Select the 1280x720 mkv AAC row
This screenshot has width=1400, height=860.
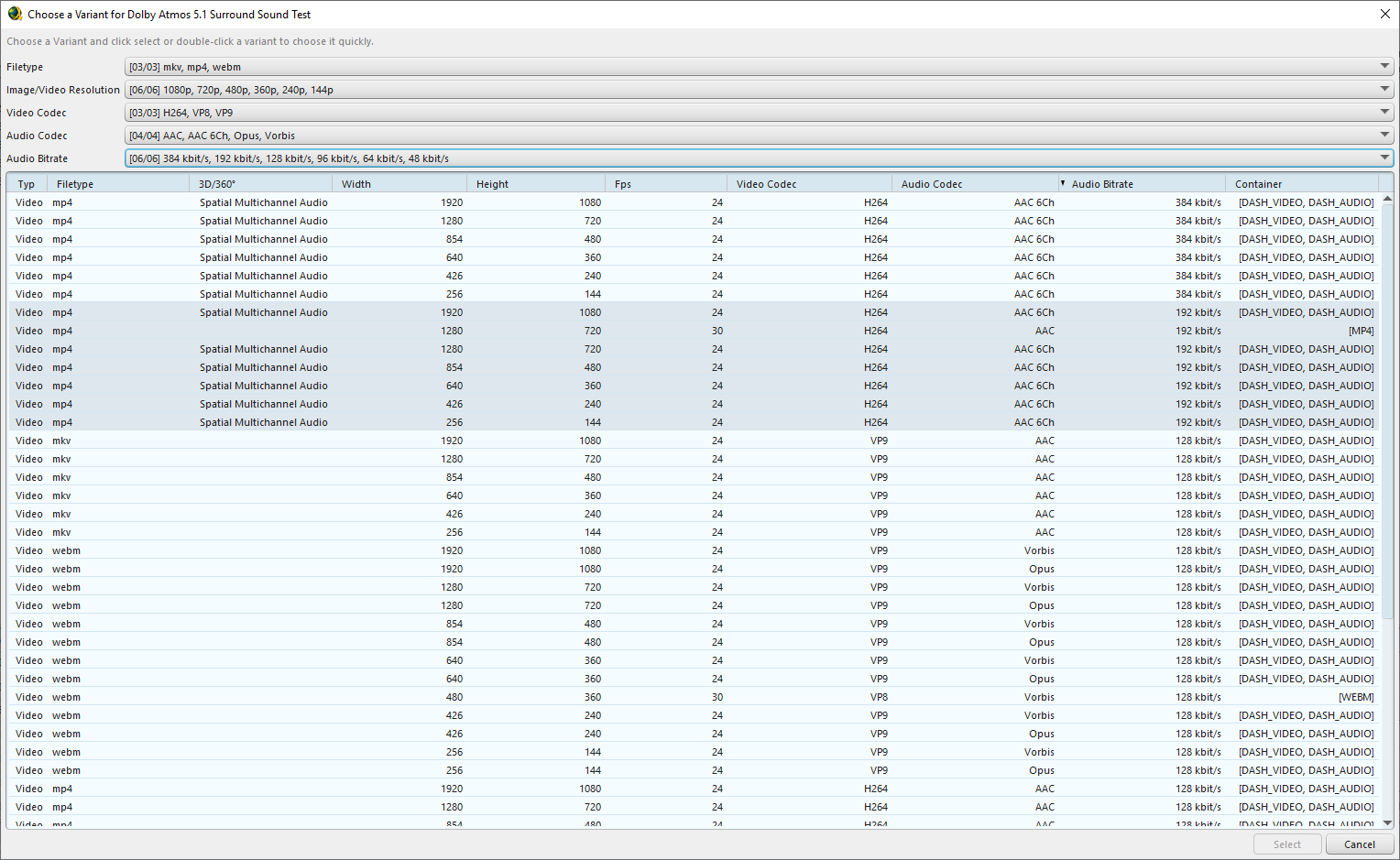click(694, 459)
